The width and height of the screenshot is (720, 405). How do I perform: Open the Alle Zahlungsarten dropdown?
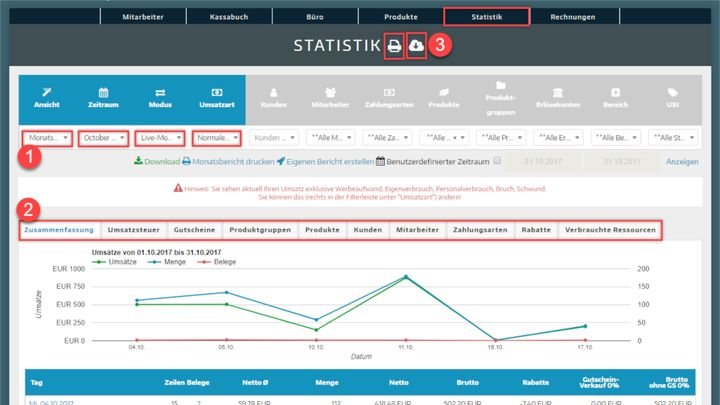coord(387,138)
